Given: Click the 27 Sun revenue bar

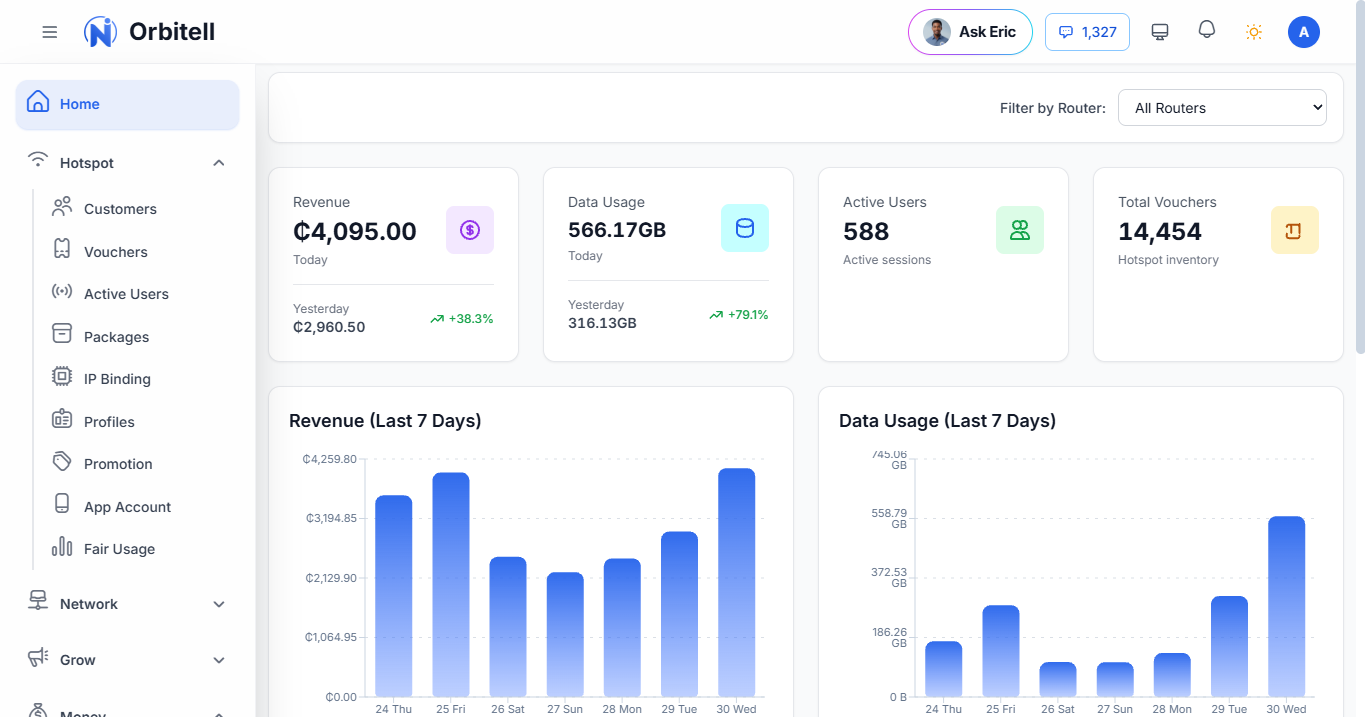Looking at the screenshot, I should (565, 634).
